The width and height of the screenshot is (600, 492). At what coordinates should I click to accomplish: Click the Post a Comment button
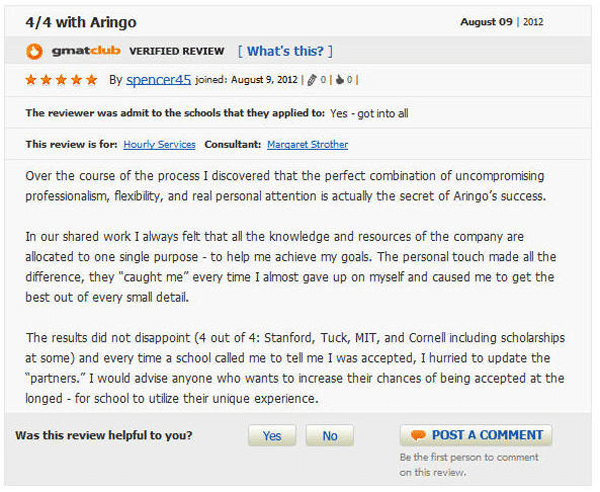[476, 435]
